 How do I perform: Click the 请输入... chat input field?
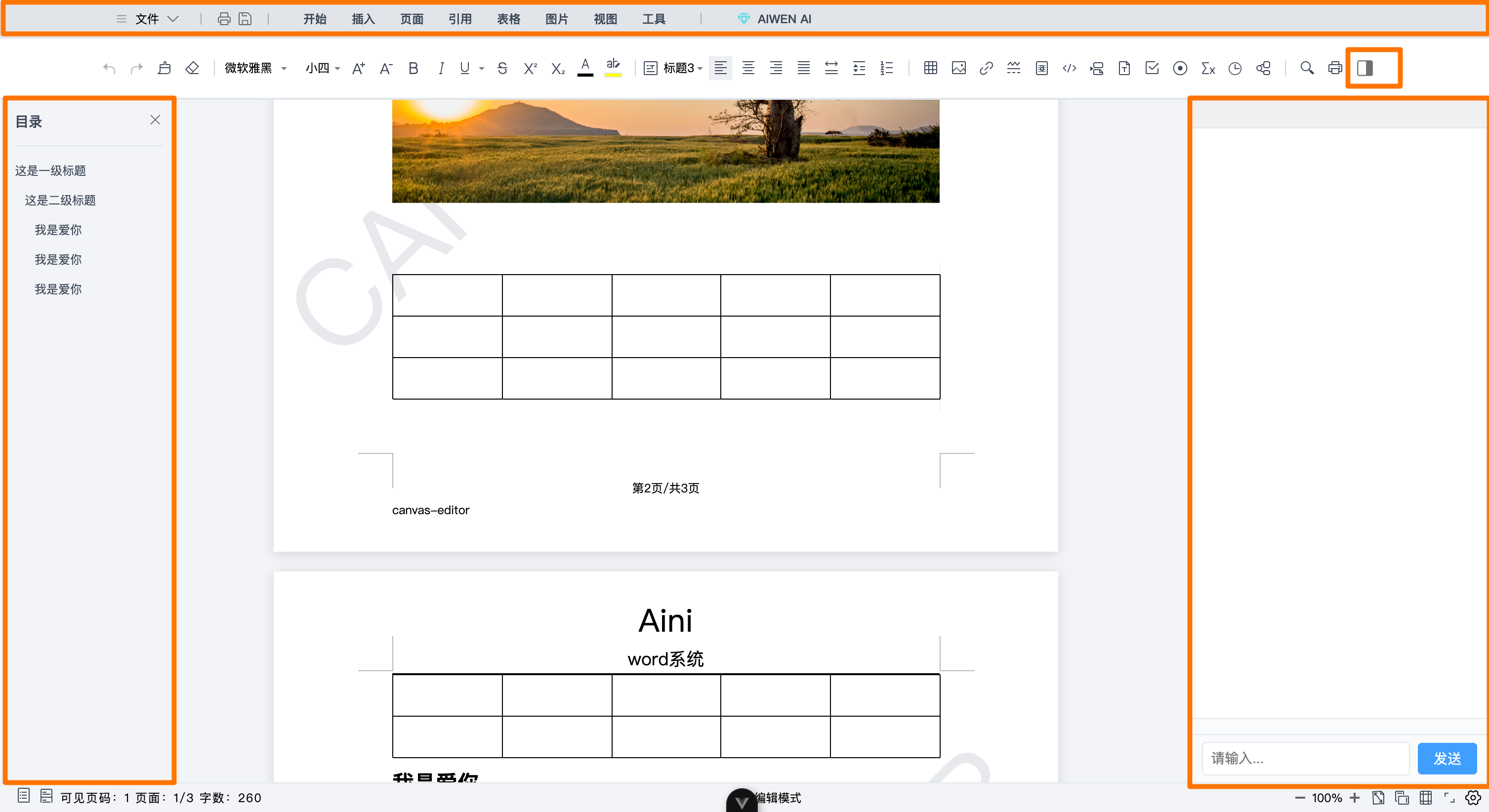pos(1305,758)
